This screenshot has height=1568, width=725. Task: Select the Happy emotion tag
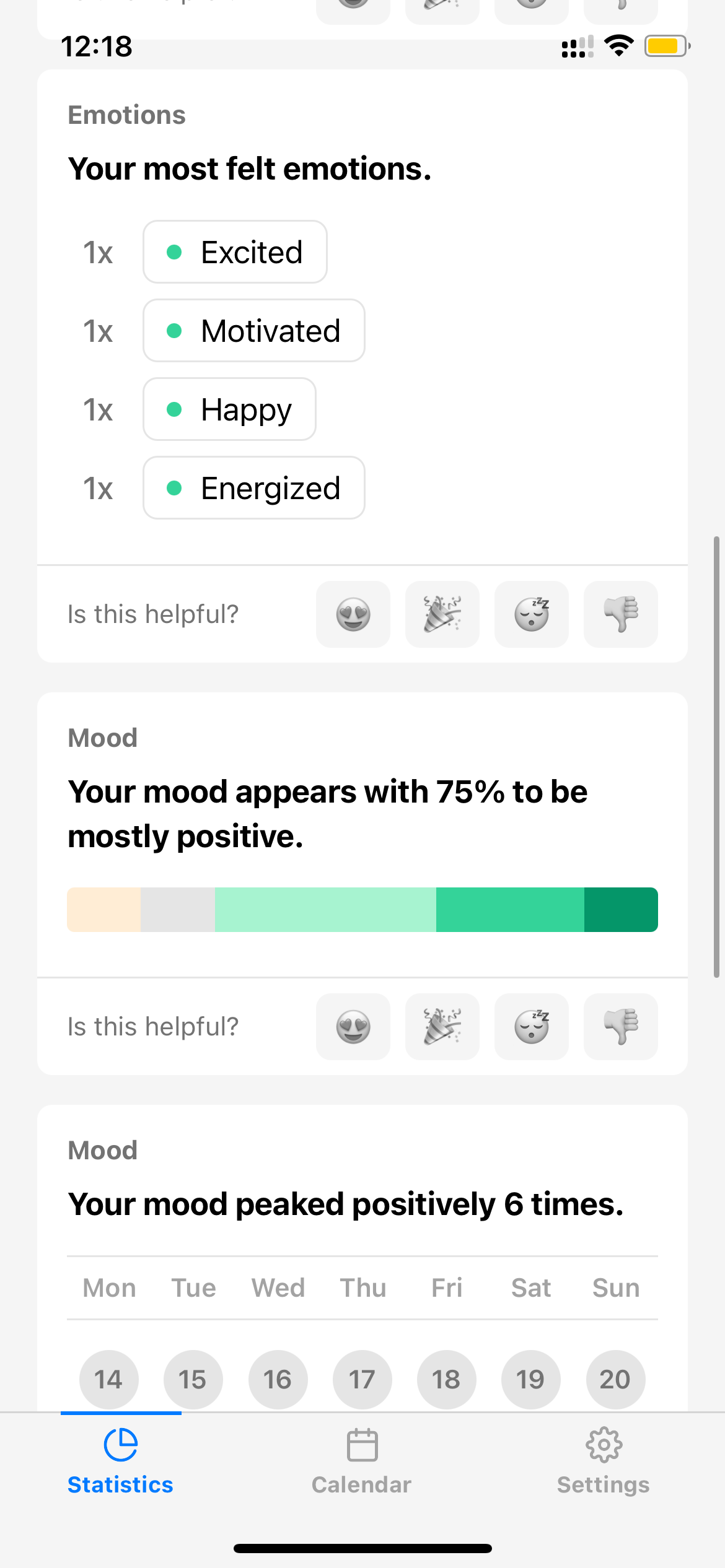230,409
